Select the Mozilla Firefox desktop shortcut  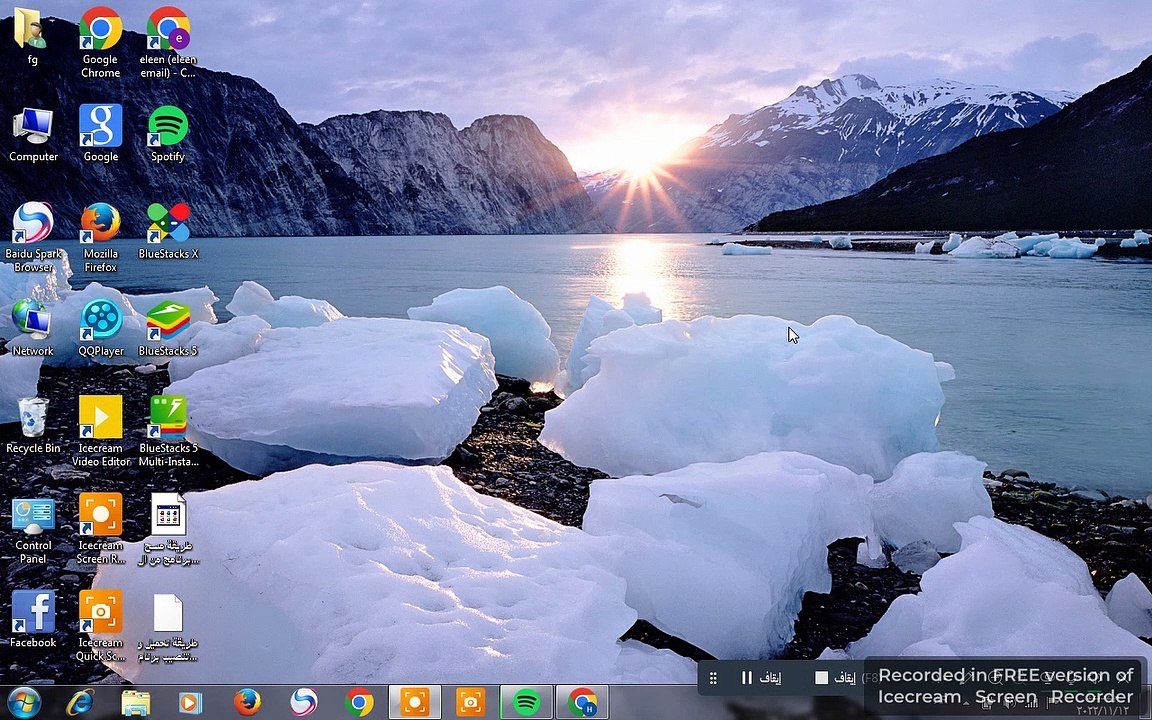pos(101,237)
